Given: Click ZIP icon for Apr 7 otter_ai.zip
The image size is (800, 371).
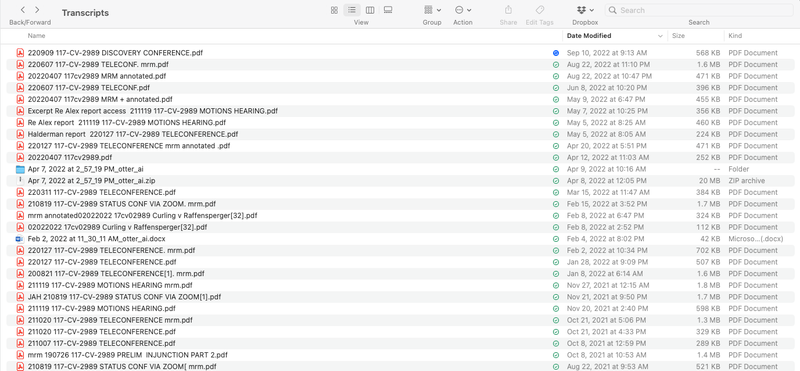Looking at the screenshot, I should tap(20, 181).
